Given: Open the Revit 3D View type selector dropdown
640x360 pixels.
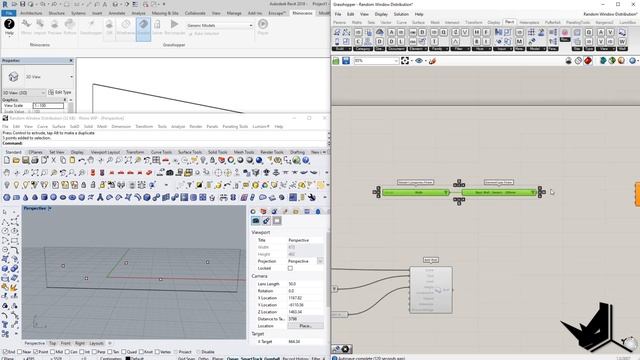Looking at the screenshot, I should coord(71,77).
